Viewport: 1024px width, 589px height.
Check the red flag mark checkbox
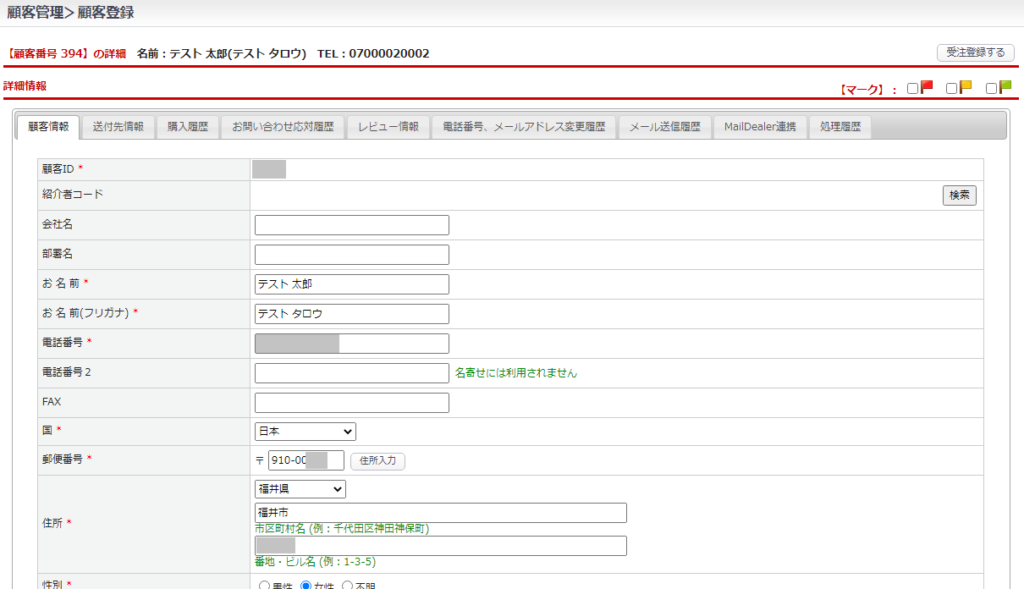913,89
